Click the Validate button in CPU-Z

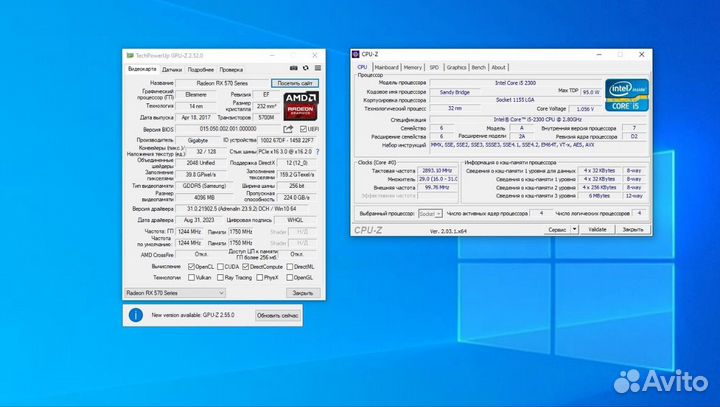pos(597,229)
